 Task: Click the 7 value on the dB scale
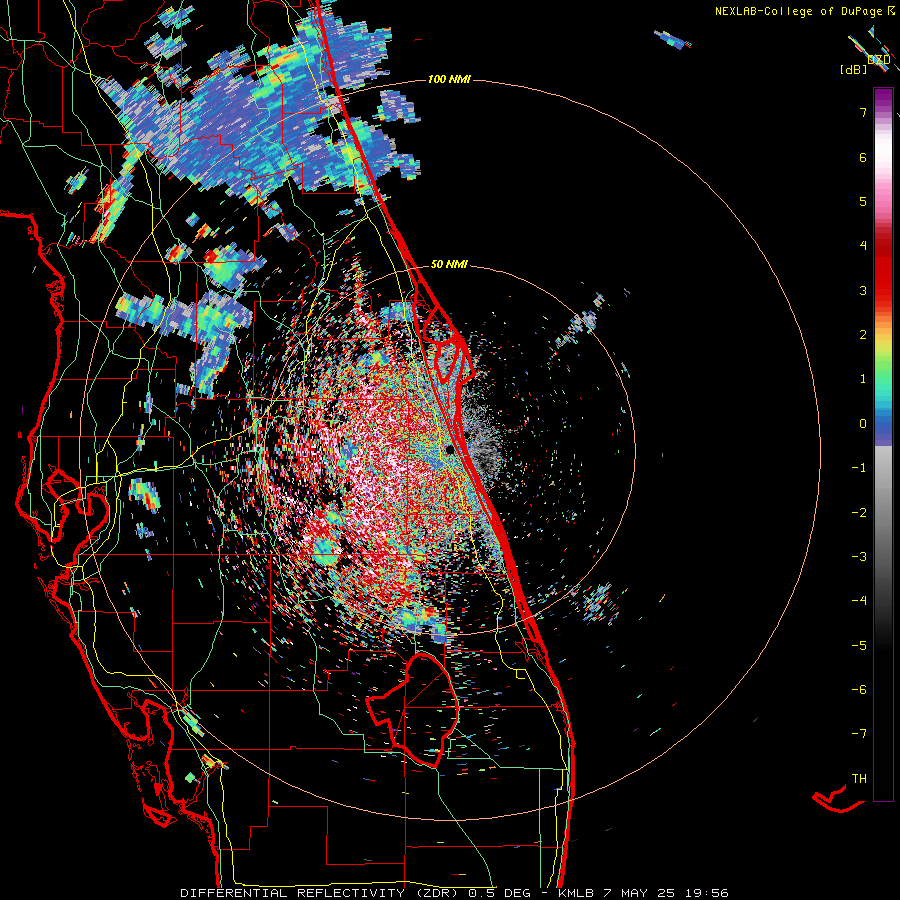(x=863, y=112)
